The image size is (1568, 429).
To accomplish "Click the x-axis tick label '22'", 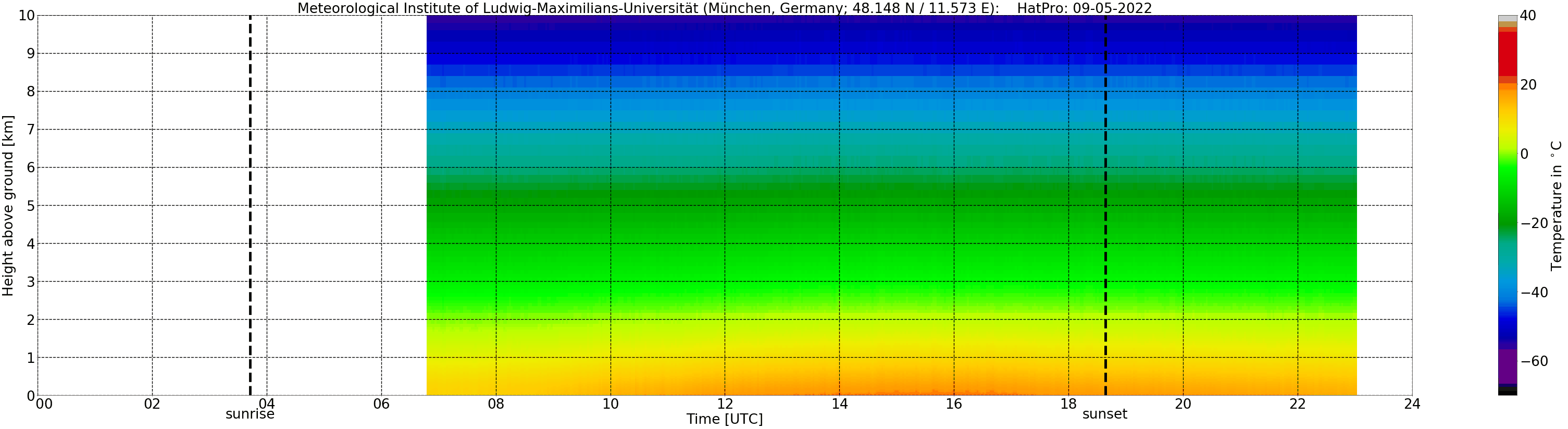I will coord(1298,404).
